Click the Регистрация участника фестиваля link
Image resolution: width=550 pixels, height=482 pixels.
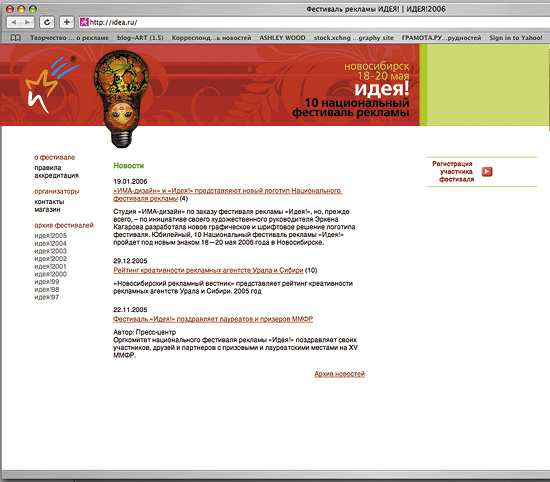coord(453,172)
